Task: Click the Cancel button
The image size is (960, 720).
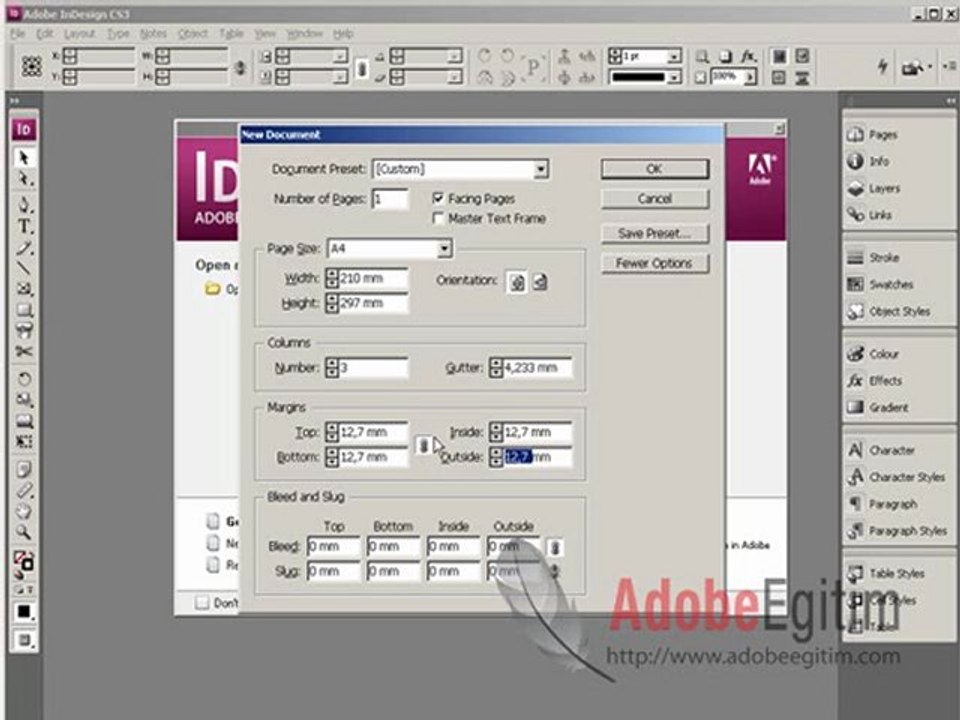Action: (x=654, y=198)
